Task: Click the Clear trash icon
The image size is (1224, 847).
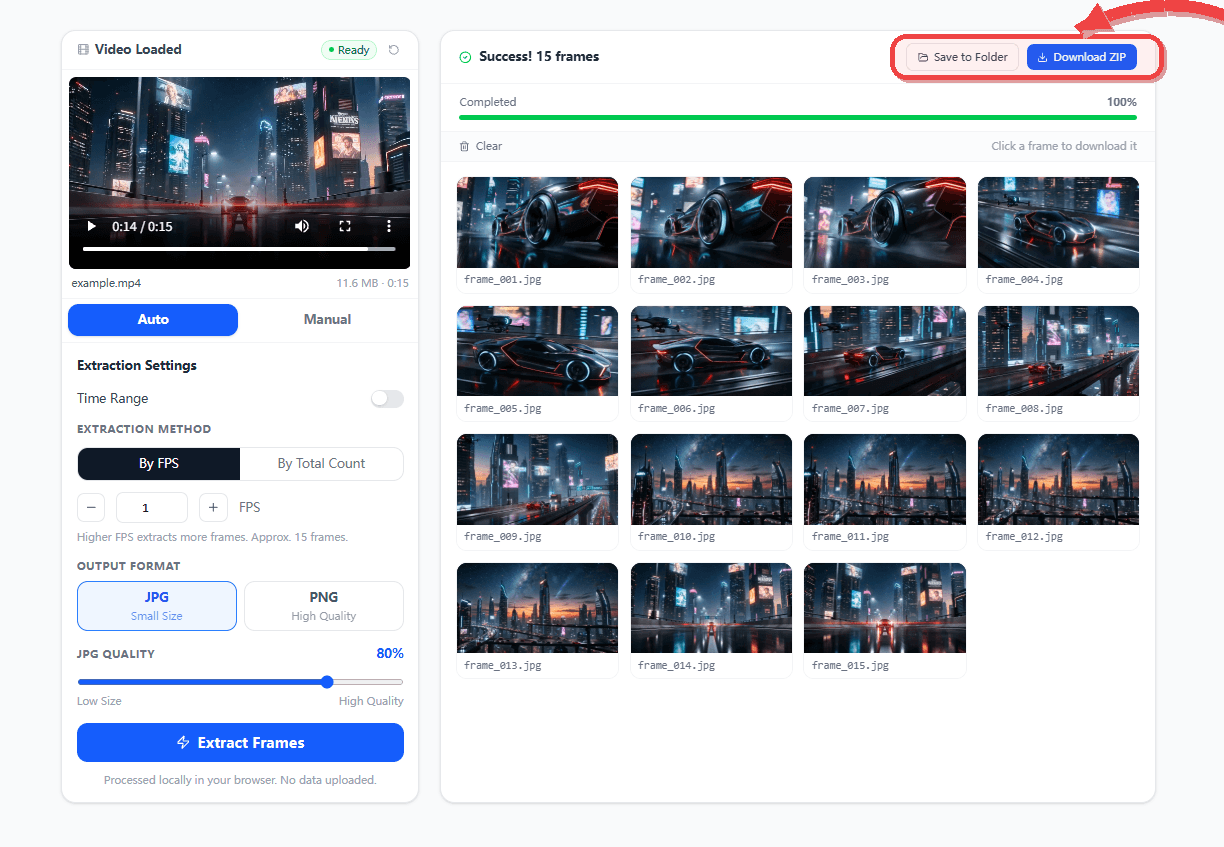Action: pyautogui.click(x=464, y=146)
